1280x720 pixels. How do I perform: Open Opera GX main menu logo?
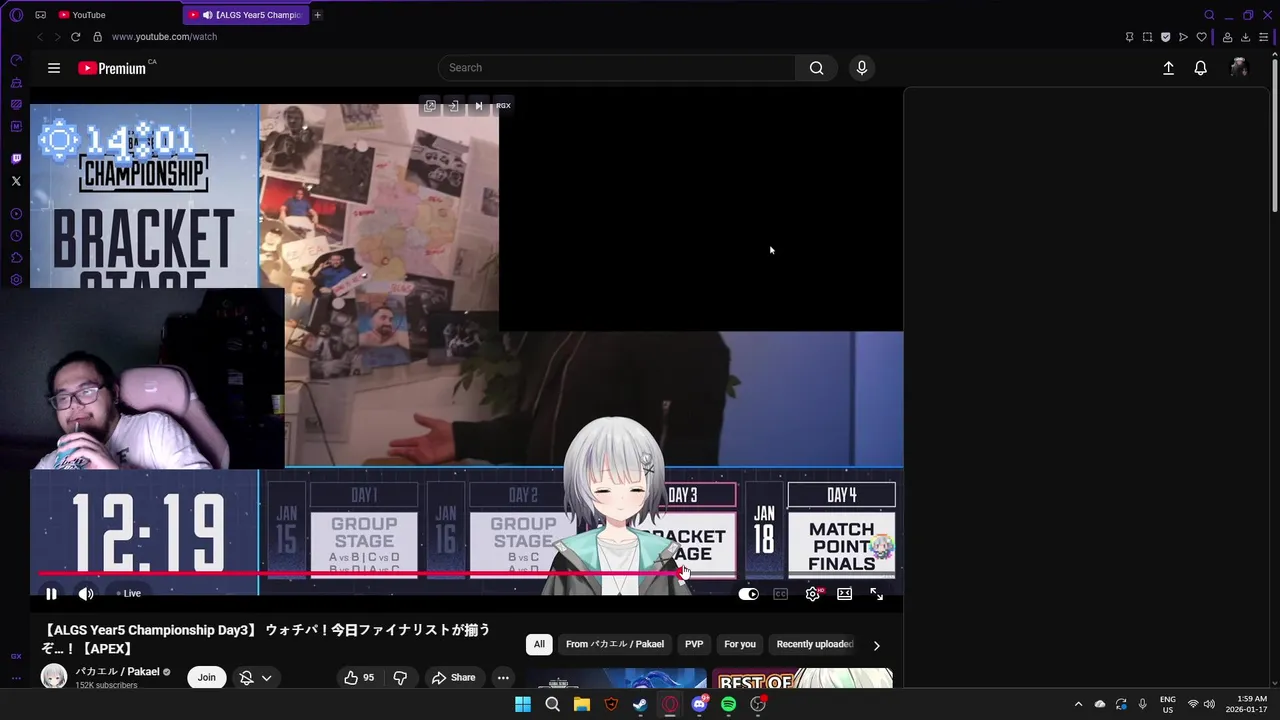point(16,15)
